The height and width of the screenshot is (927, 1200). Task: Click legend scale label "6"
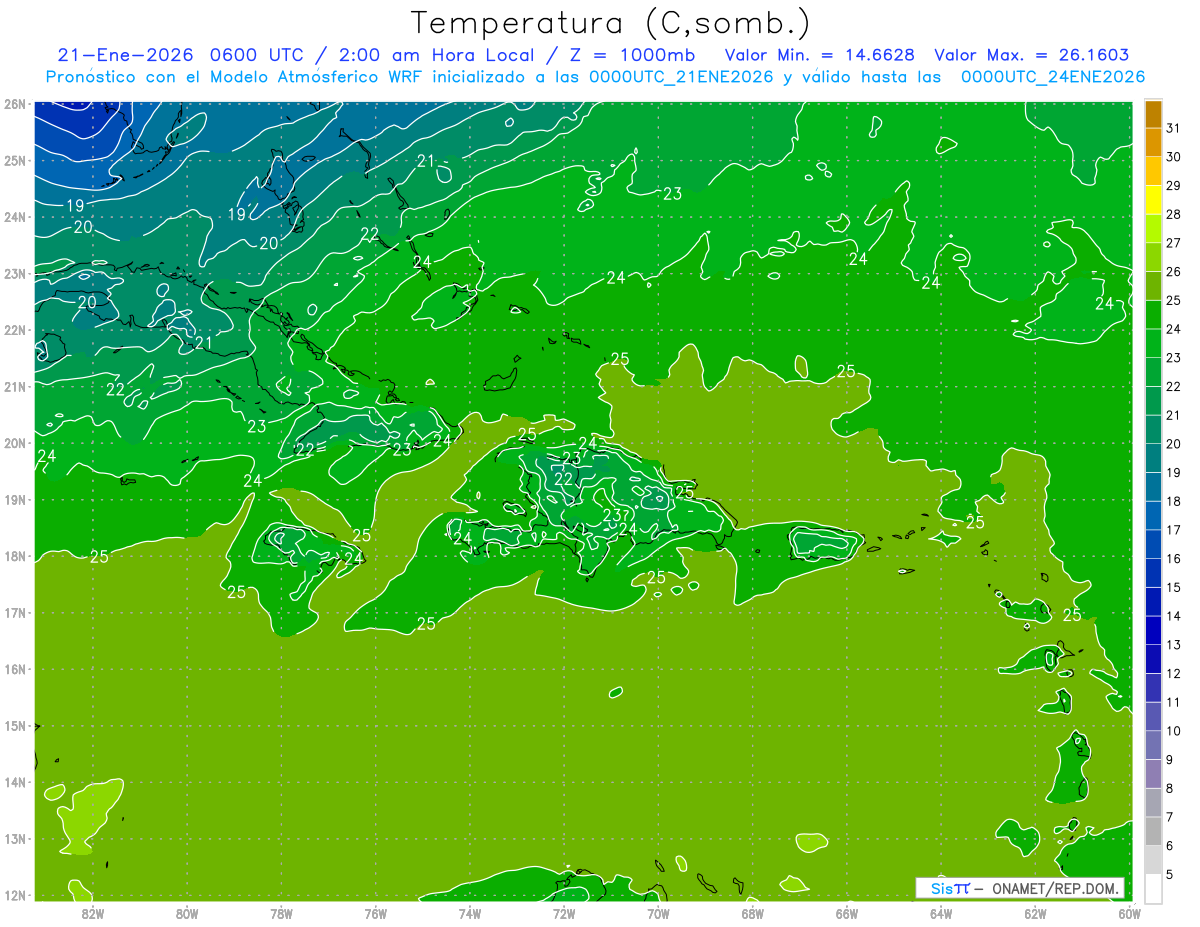coord(1170,846)
